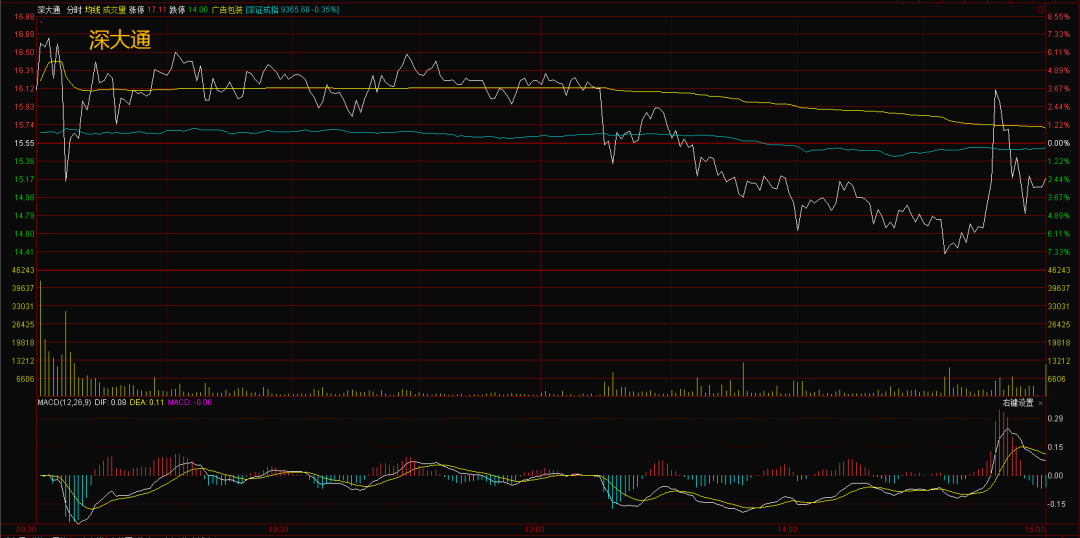
Task: Click the MACD(12,26,9) indicator title
Action: click(x=64, y=402)
